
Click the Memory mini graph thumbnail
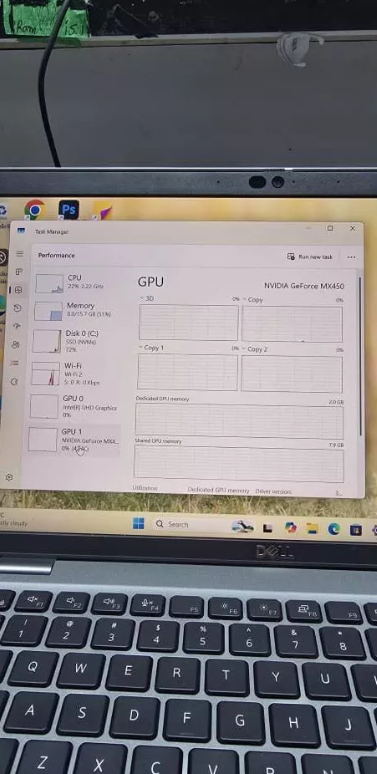click(48, 311)
